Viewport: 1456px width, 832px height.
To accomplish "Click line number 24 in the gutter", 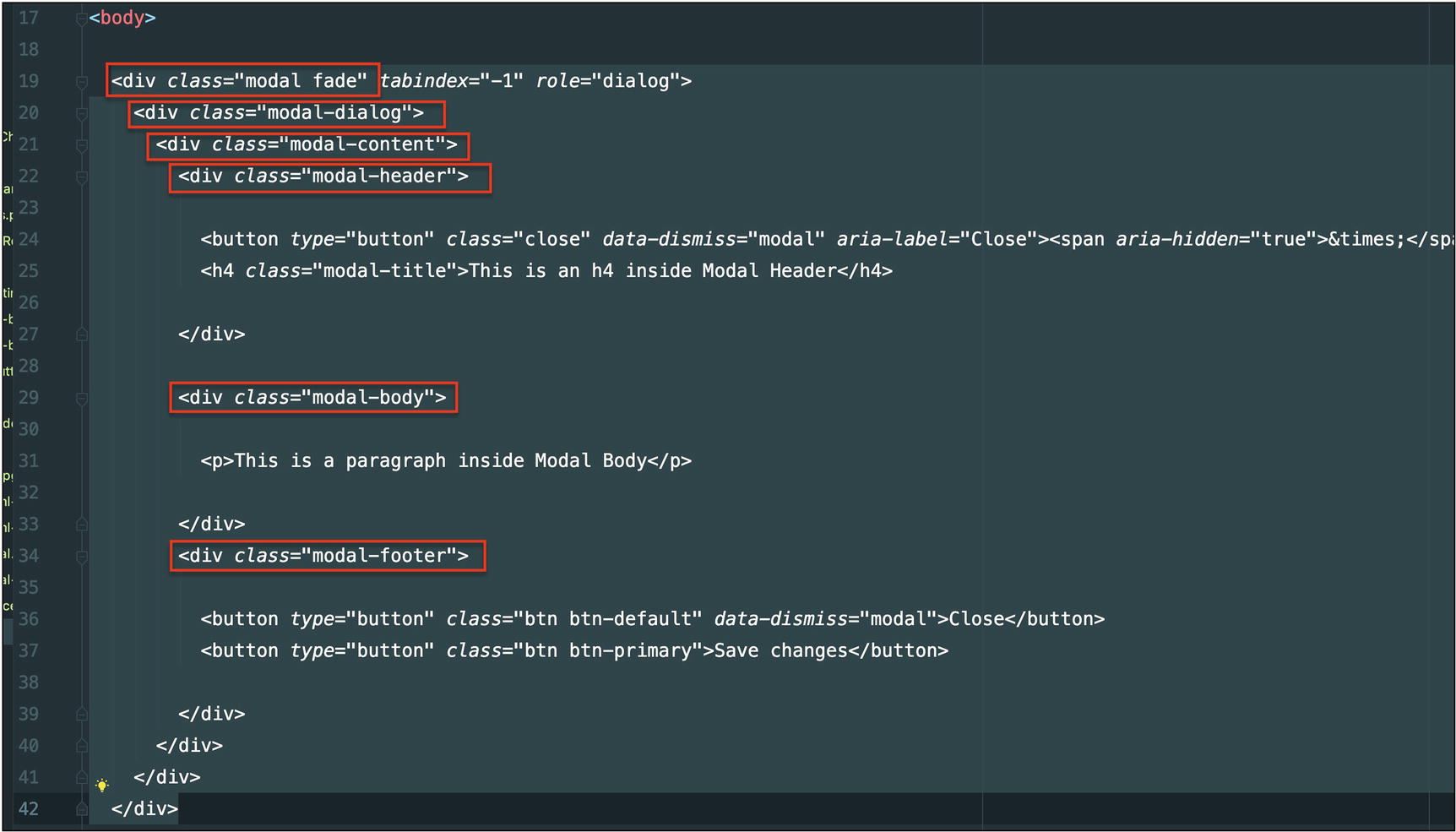I will 29,240.
